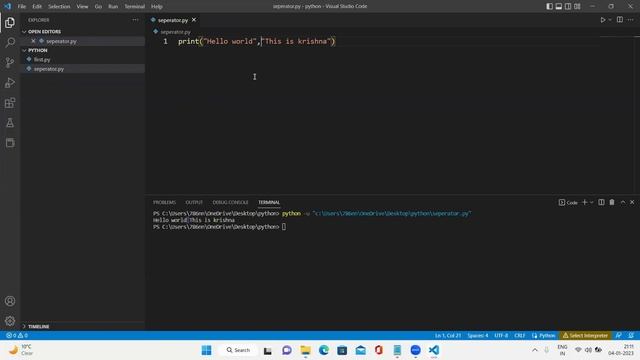Image resolution: width=640 pixels, height=360 pixels.
Task: Open the Testing flask view
Action: [10, 122]
